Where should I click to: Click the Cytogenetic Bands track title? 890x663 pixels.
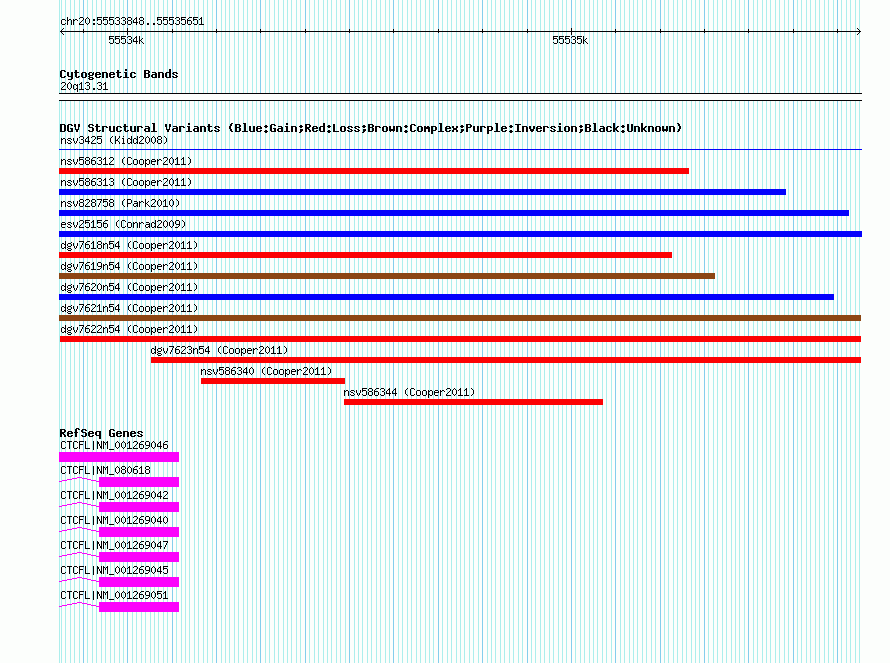tap(119, 74)
